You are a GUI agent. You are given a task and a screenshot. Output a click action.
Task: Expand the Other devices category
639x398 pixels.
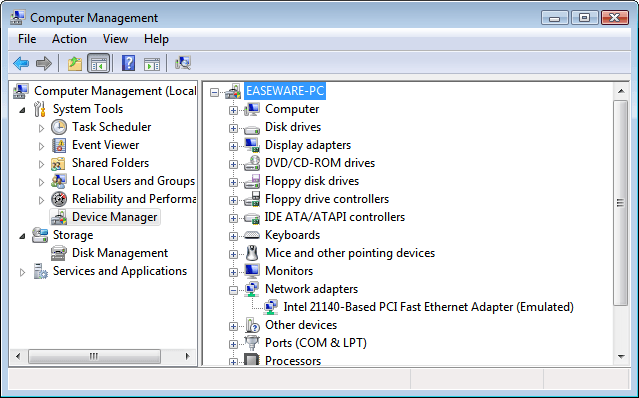tap(233, 326)
